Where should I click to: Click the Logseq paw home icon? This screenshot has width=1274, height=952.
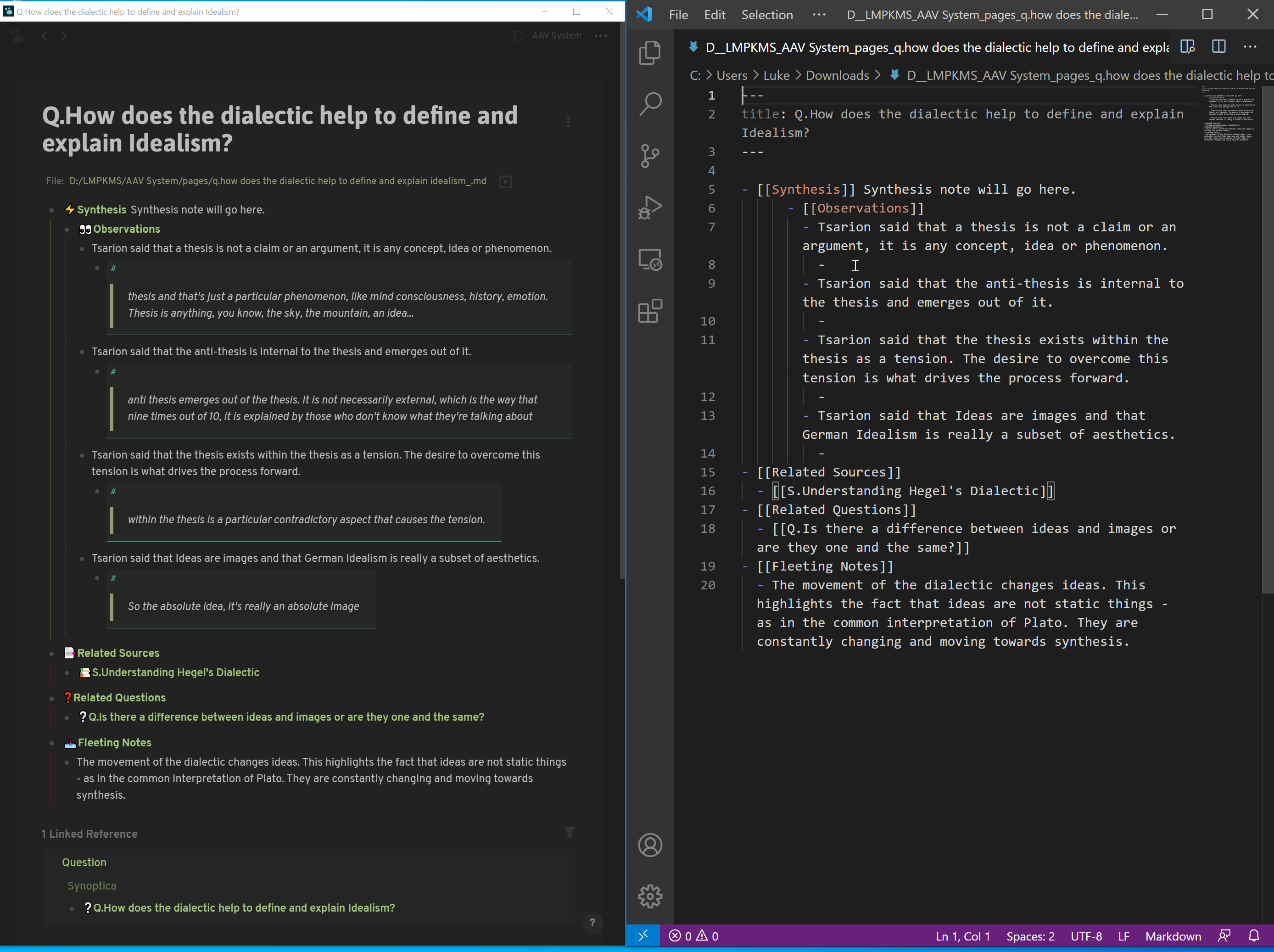[x=17, y=36]
